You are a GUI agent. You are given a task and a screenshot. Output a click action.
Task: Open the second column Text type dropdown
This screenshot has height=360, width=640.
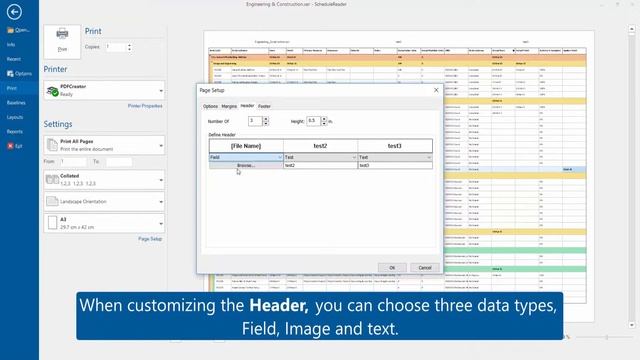coord(320,157)
